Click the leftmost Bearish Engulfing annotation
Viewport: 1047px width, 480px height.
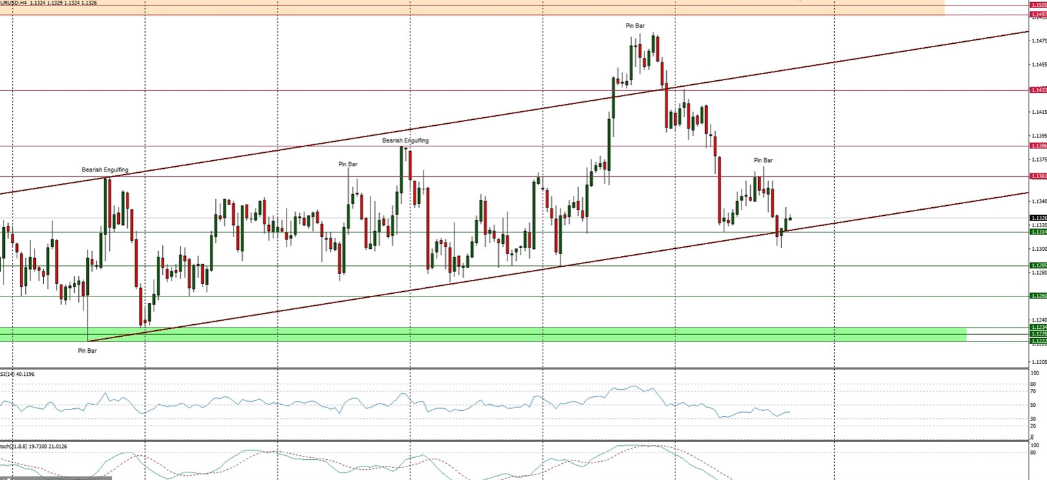click(x=105, y=170)
